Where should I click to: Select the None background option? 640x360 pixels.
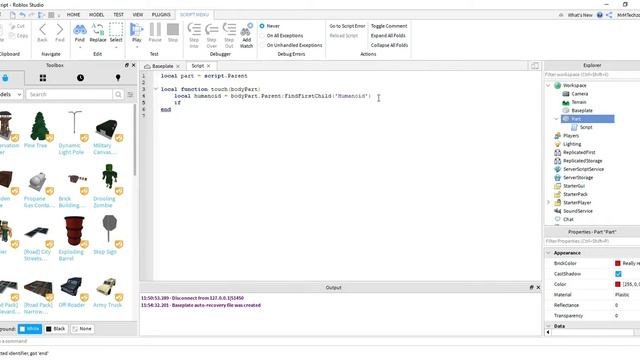[82, 329]
